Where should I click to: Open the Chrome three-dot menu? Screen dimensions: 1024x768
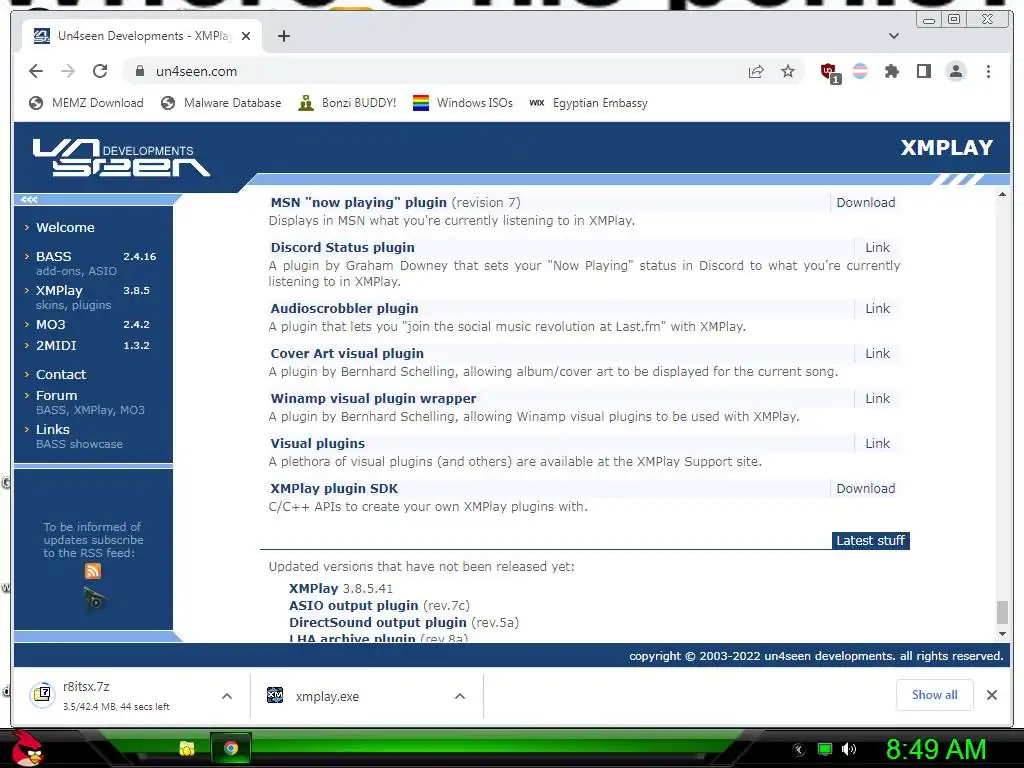tap(988, 71)
